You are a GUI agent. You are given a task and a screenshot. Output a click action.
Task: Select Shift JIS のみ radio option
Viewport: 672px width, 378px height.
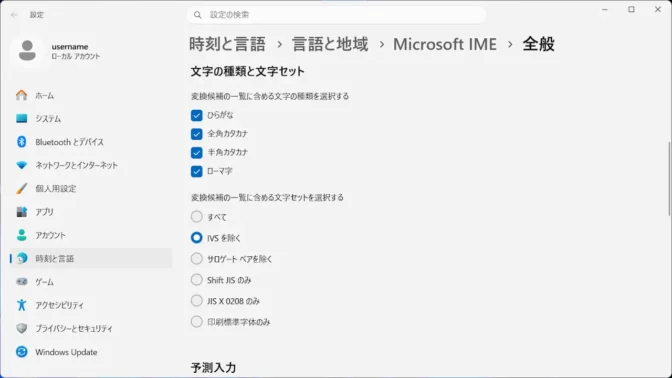196,279
